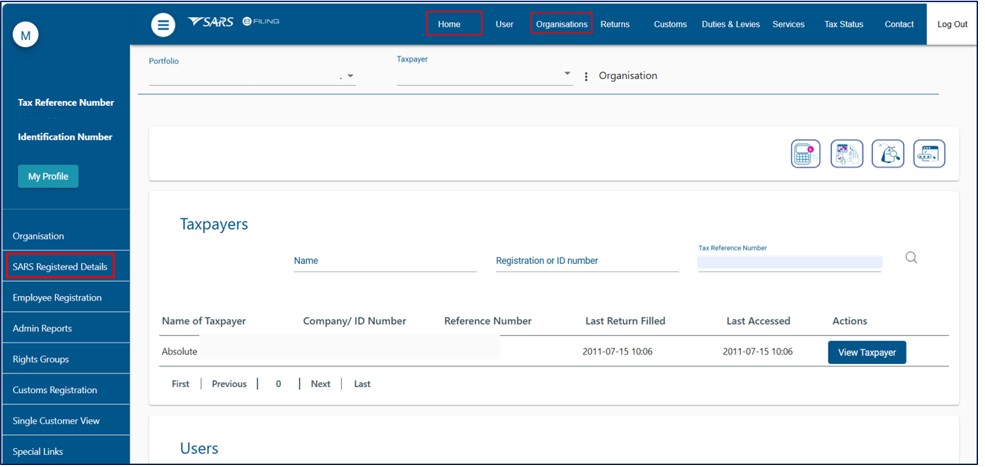Click the Reference Number column header
Image resolution: width=985 pixels, height=467 pixels.
click(x=487, y=321)
